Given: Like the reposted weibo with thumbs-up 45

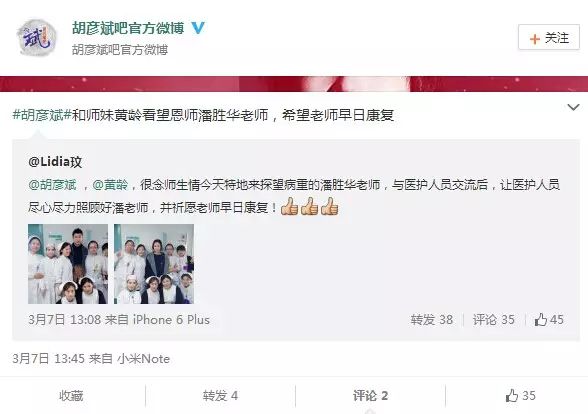Looking at the screenshot, I should [549, 320].
